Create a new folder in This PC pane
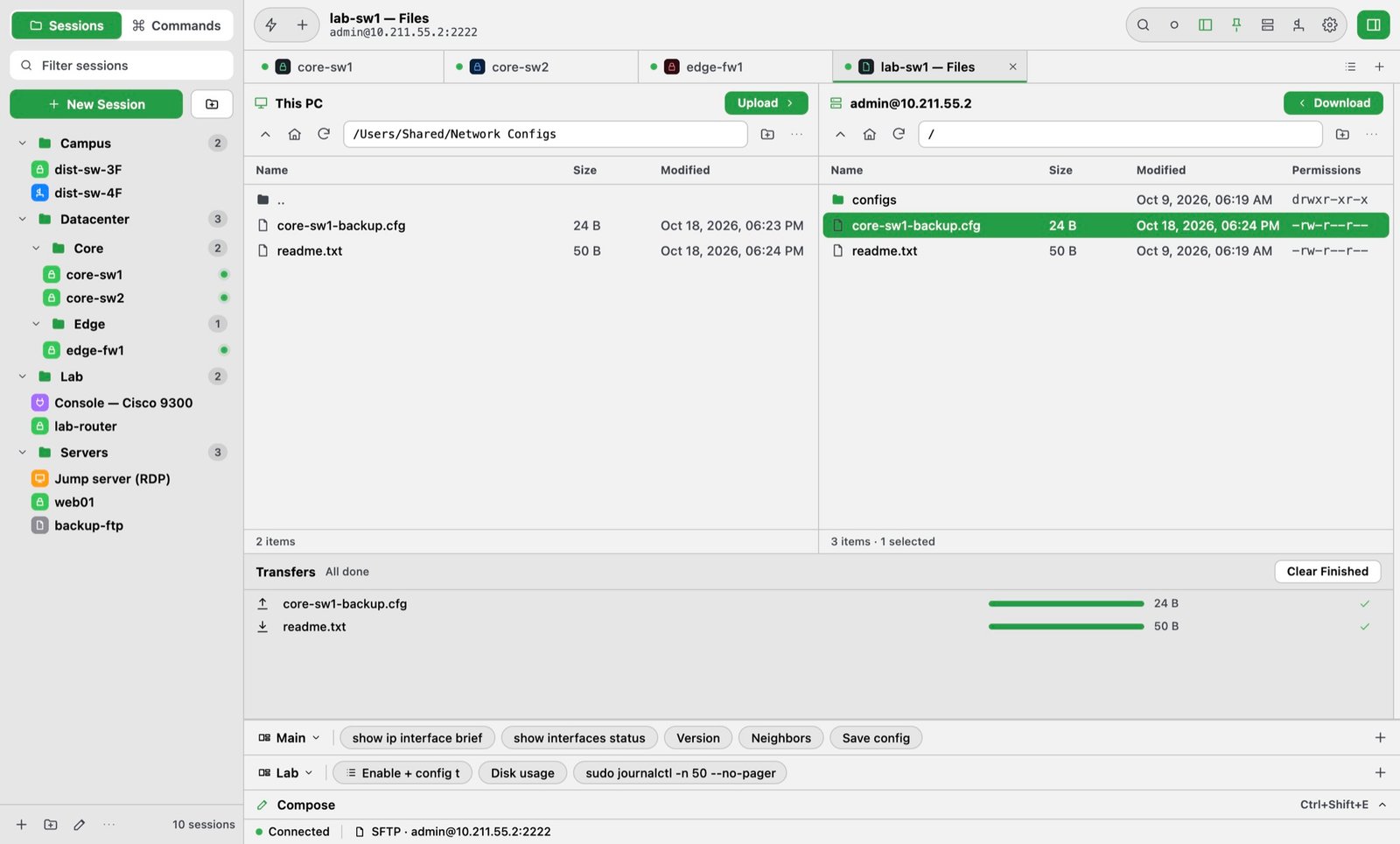Image resolution: width=1400 pixels, height=844 pixels. tap(767, 134)
